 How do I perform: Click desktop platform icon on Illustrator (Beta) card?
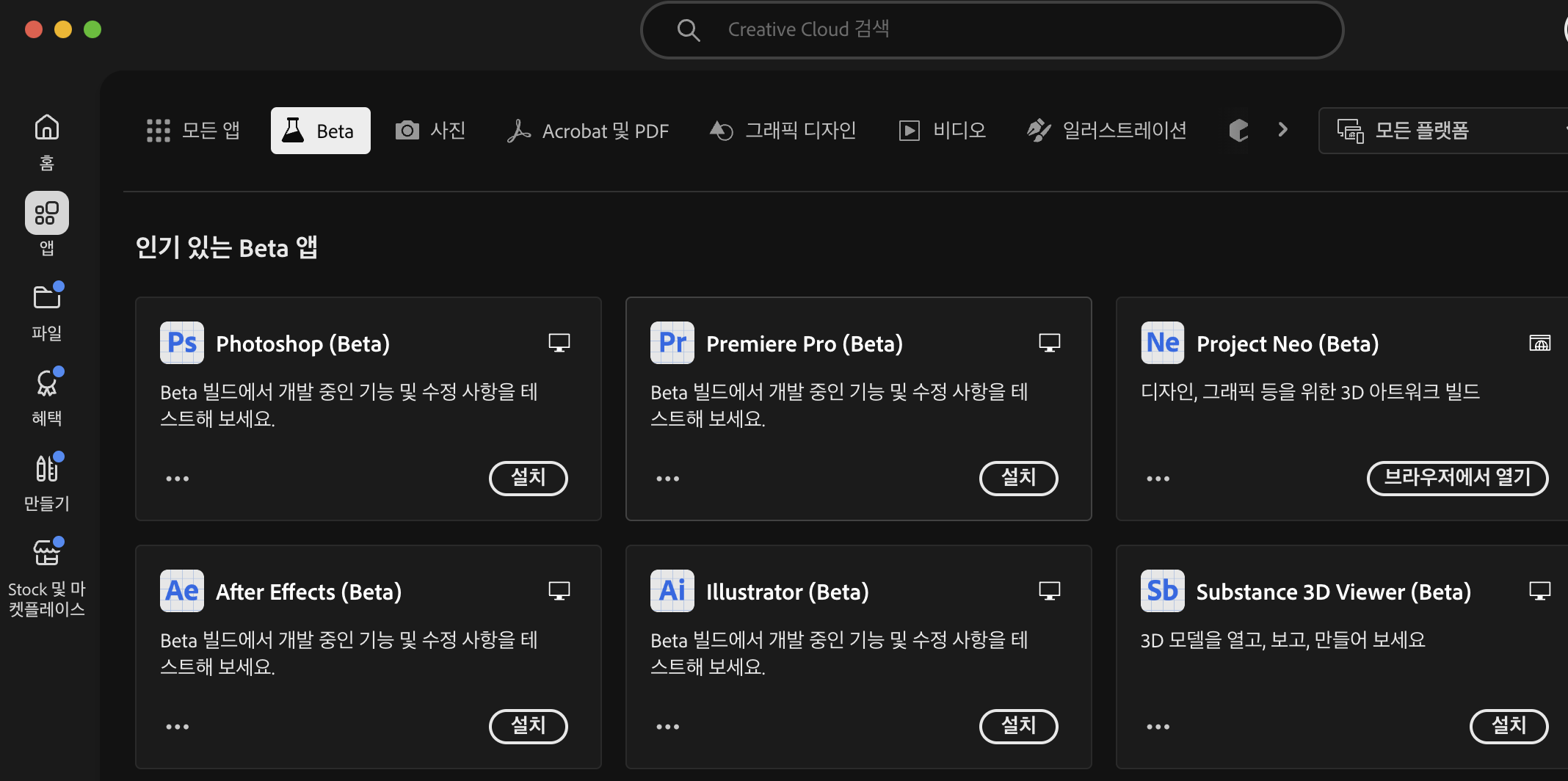pos(1050,591)
